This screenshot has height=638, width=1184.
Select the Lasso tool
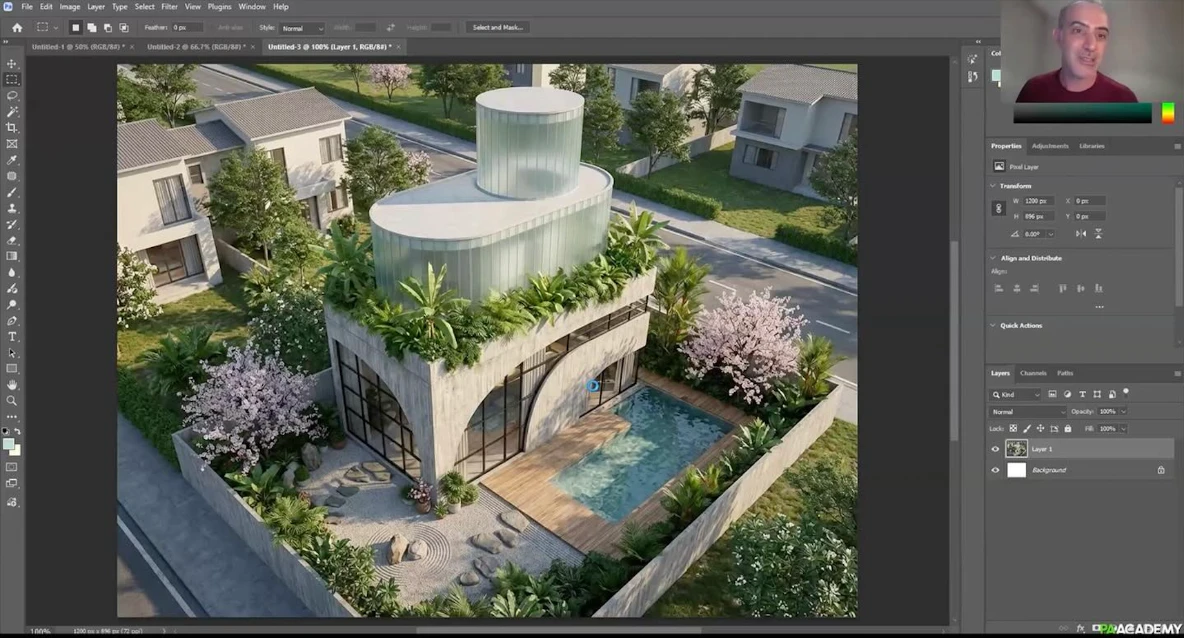tap(12, 95)
